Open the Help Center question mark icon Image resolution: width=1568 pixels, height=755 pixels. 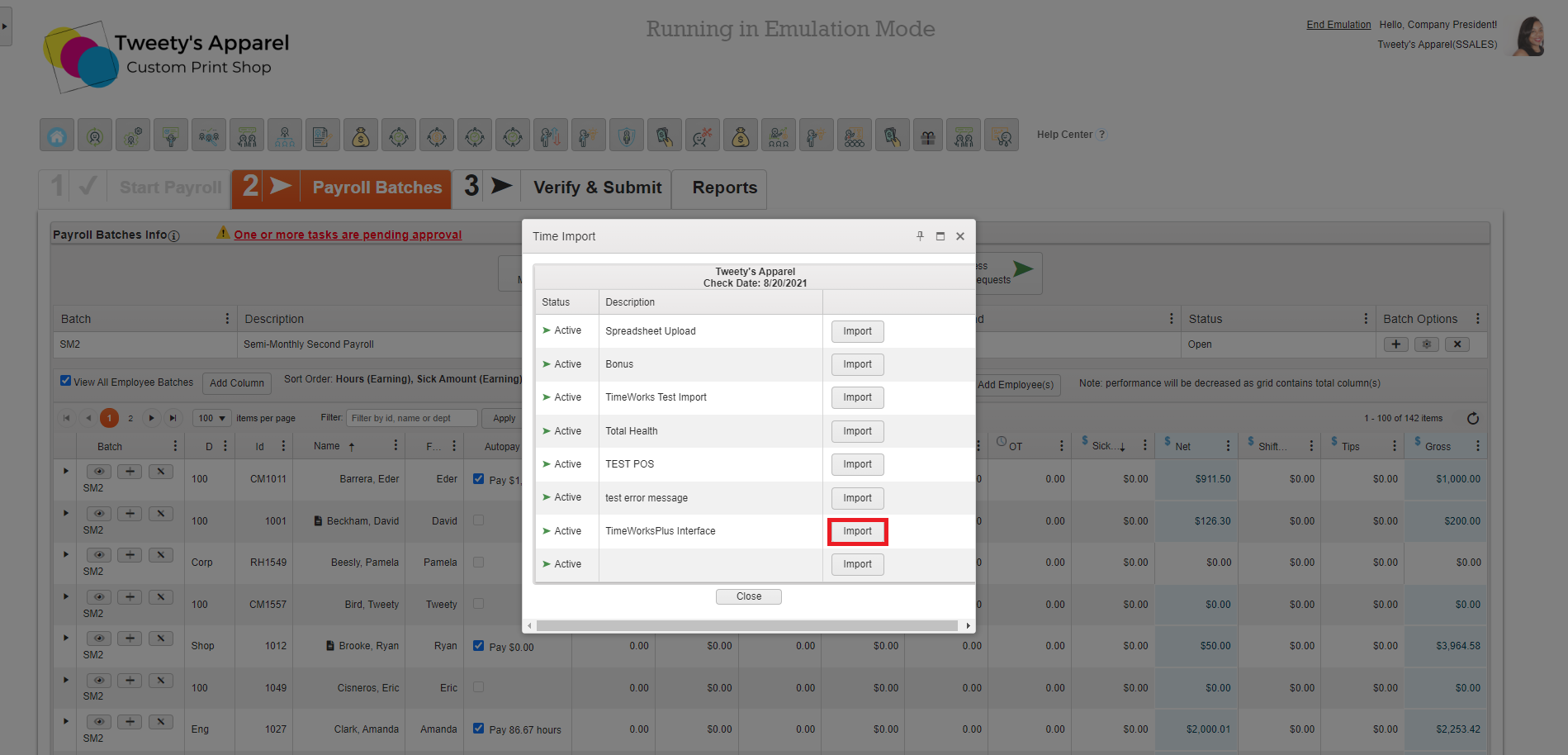[1102, 134]
